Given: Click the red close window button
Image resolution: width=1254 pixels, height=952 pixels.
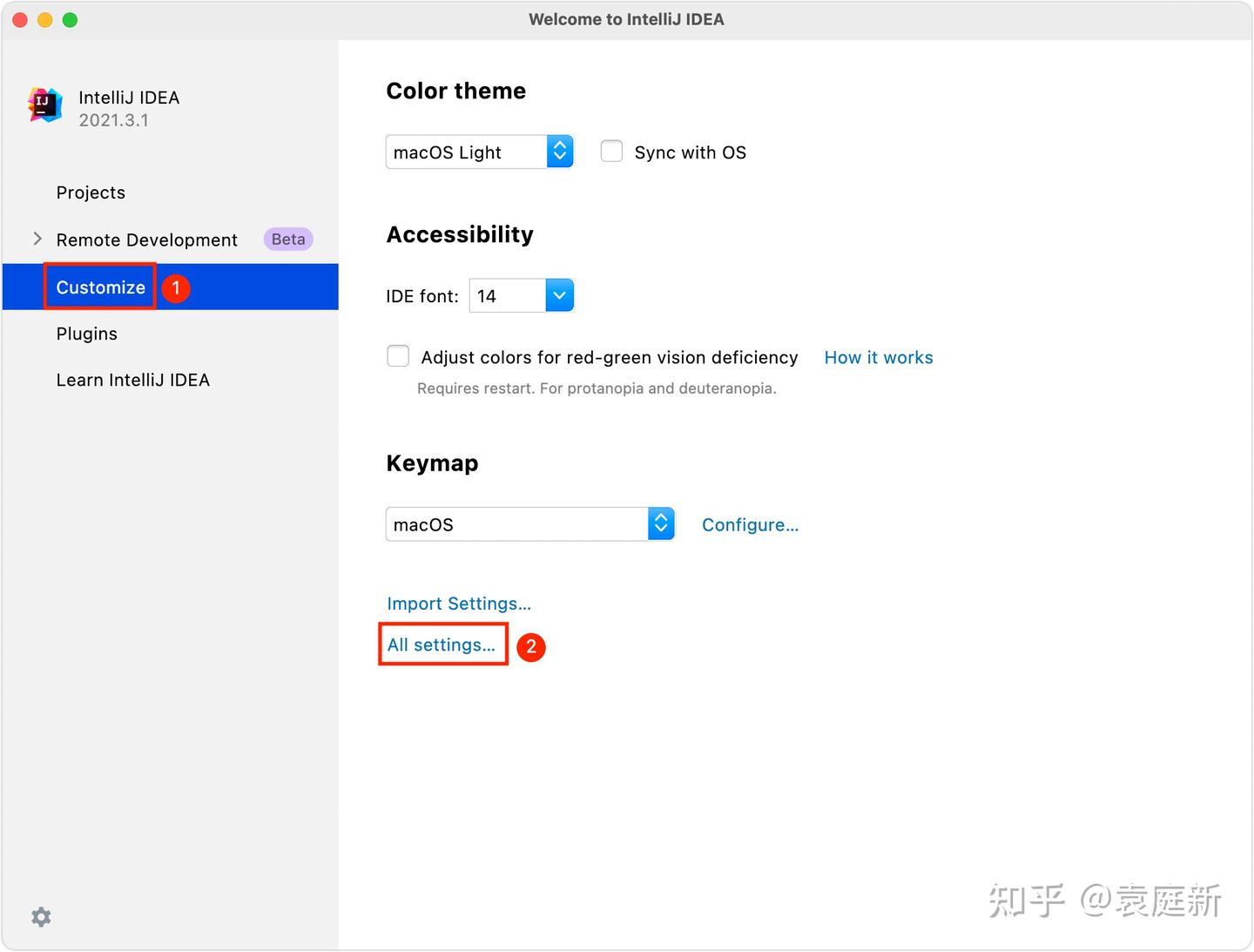Looking at the screenshot, I should click(20, 20).
